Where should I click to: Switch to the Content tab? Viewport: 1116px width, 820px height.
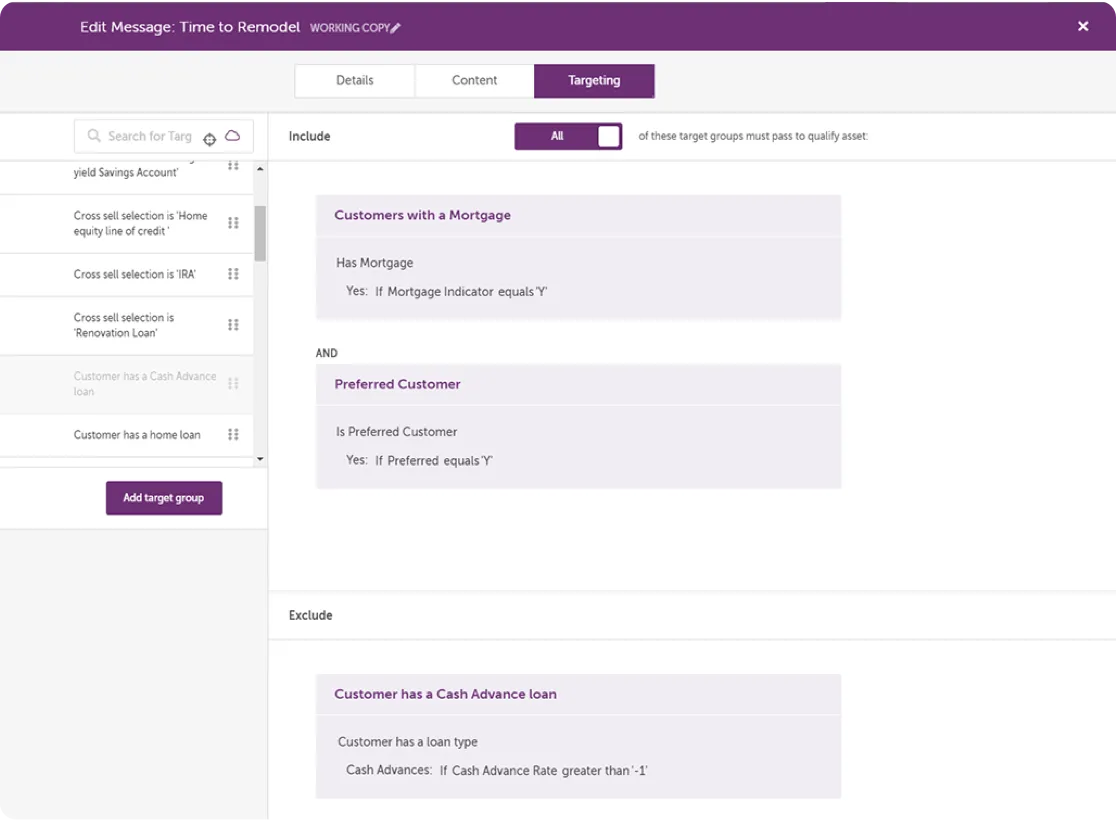[474, 81]
